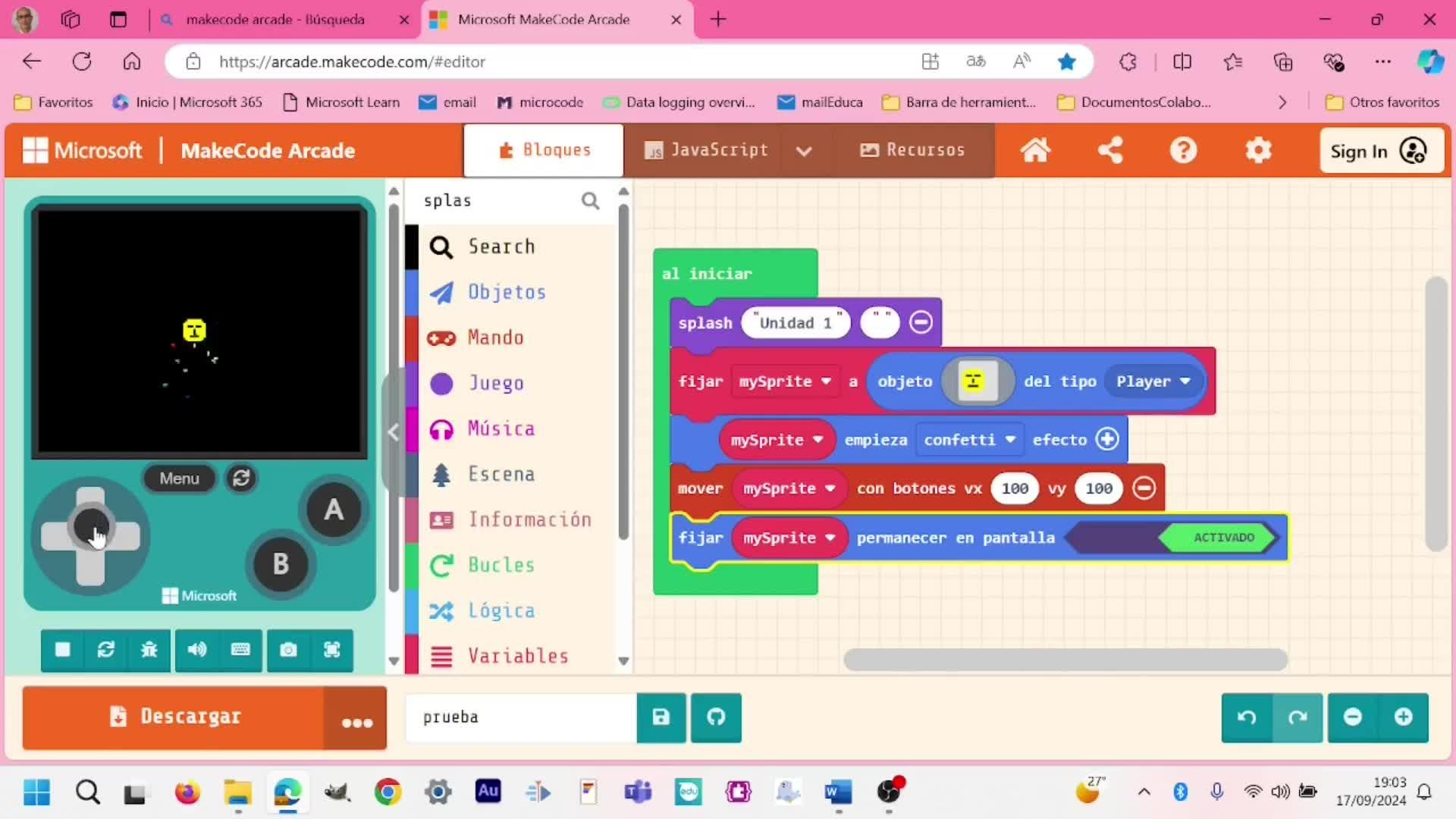This screenshot has width=1456, height=819.
Task: Open the Recursos tab
Action: tap(913, 150)
